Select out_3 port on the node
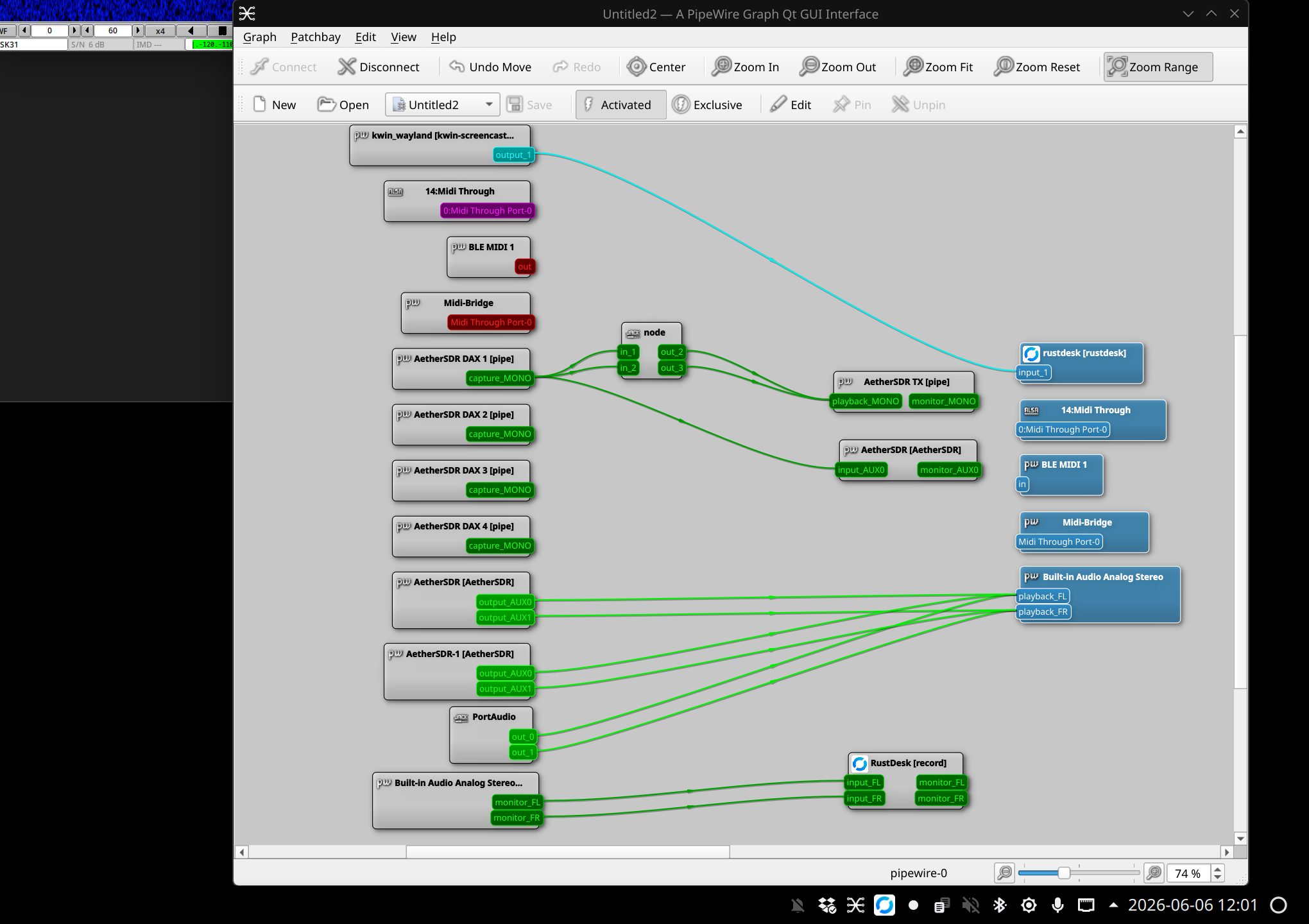Viewport: 1309px width, 924px height. (x=672, y=368)
